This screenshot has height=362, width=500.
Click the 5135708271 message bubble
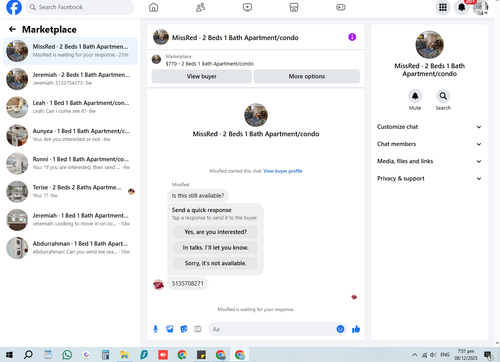[x=188, y=283]
